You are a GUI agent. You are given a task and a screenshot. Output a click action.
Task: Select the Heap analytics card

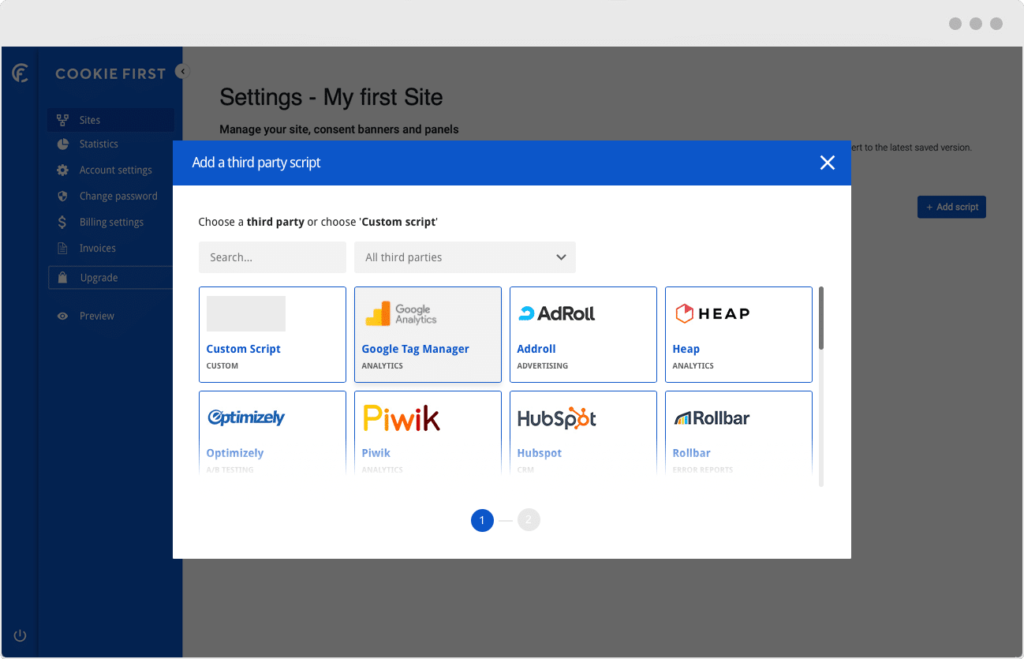738,334
